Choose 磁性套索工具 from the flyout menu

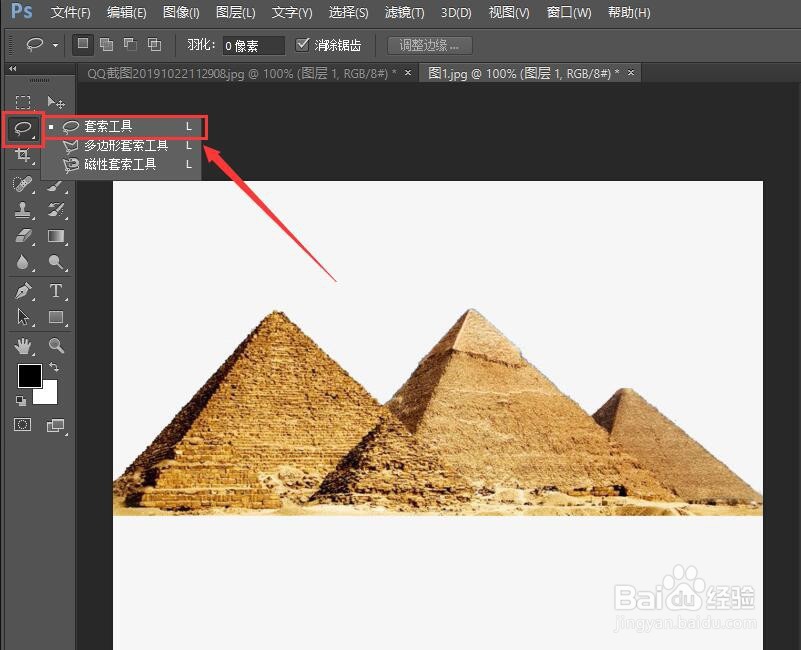pos(120,164)
